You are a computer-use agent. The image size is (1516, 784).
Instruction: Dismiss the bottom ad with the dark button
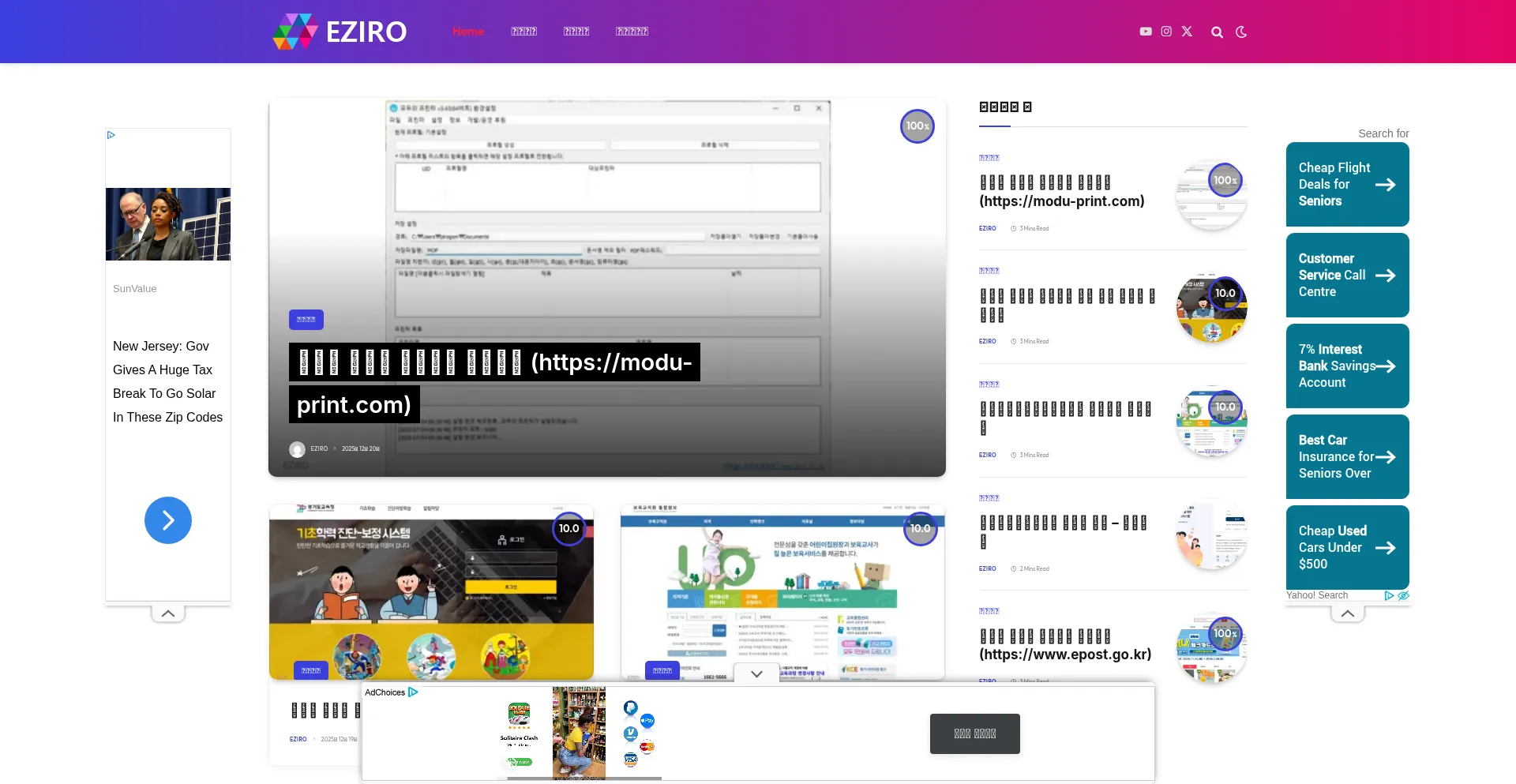click(x=974, y=733)
